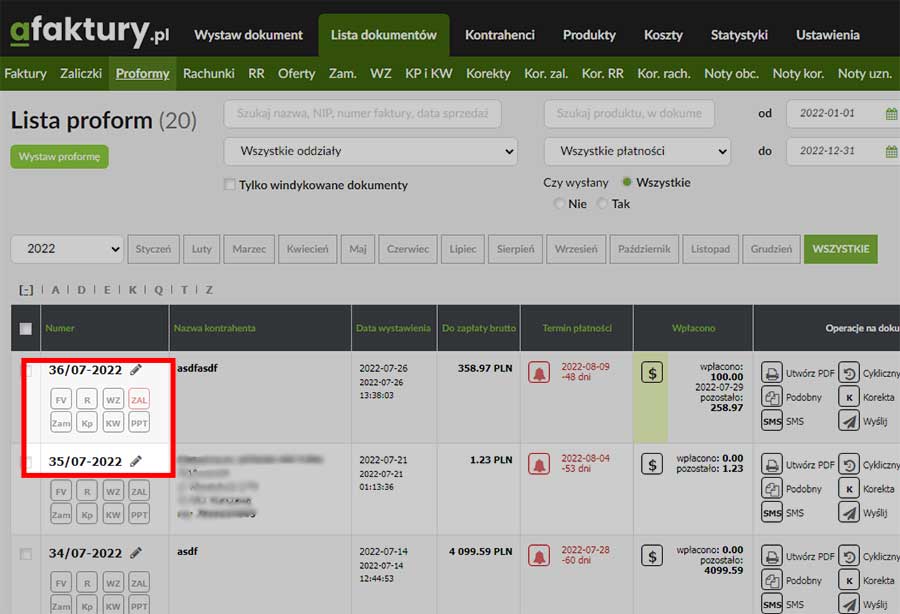Open the Rachunki tab

[x=208, y=73]
